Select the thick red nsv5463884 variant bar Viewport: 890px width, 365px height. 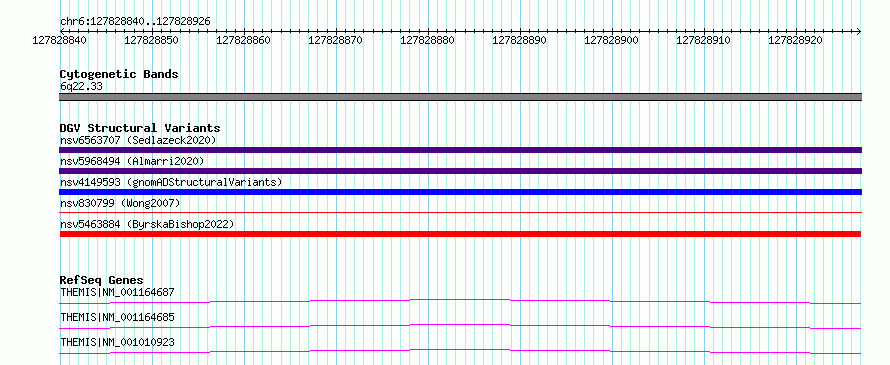click(x=460, y=234)
